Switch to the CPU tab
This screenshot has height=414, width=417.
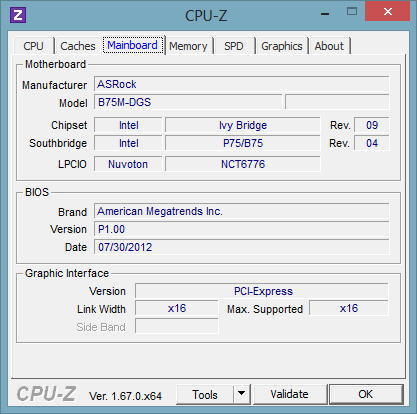point(33,46)
